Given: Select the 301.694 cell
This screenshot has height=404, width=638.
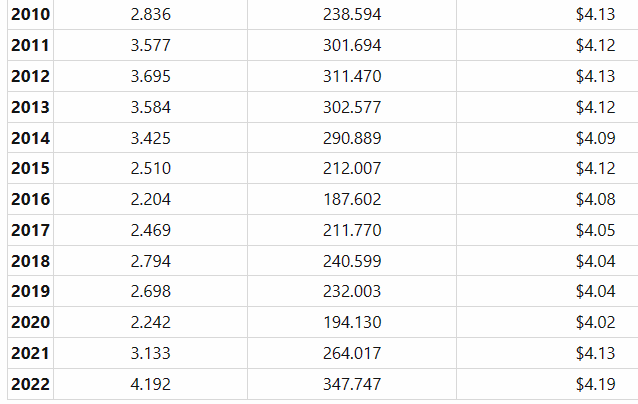Looking at the screenshot, I should click(x=352, y=46).
